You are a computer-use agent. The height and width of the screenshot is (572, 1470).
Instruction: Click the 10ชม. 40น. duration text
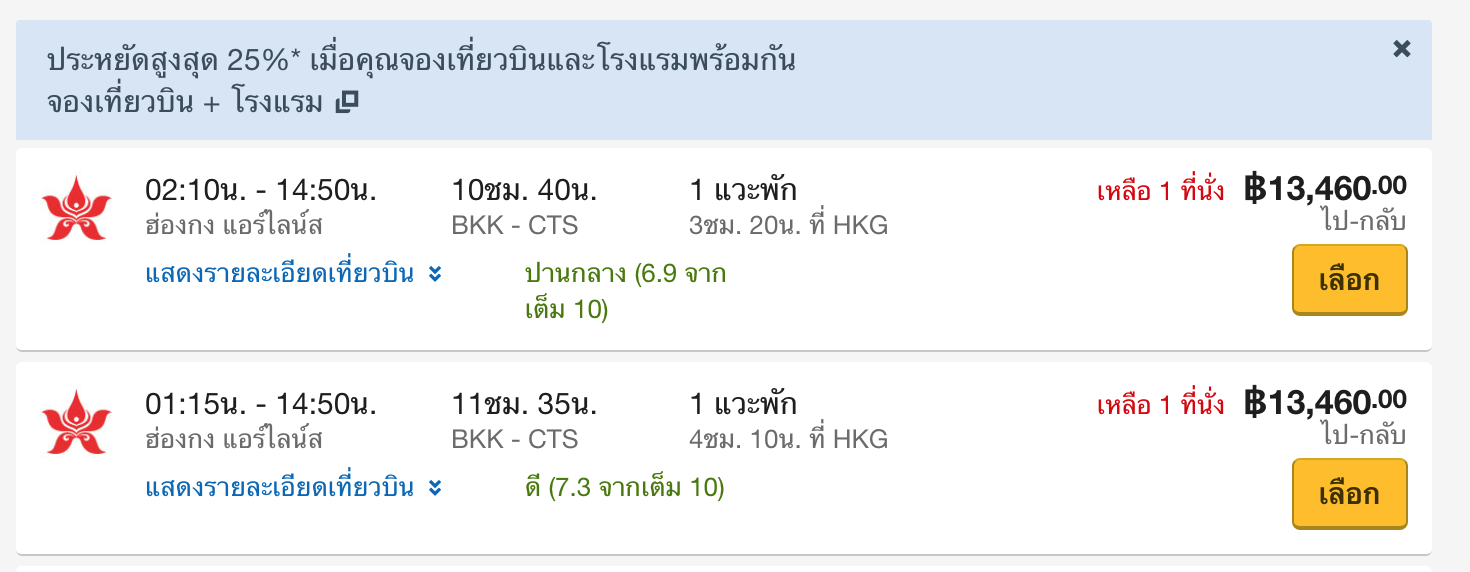(524, 189)
